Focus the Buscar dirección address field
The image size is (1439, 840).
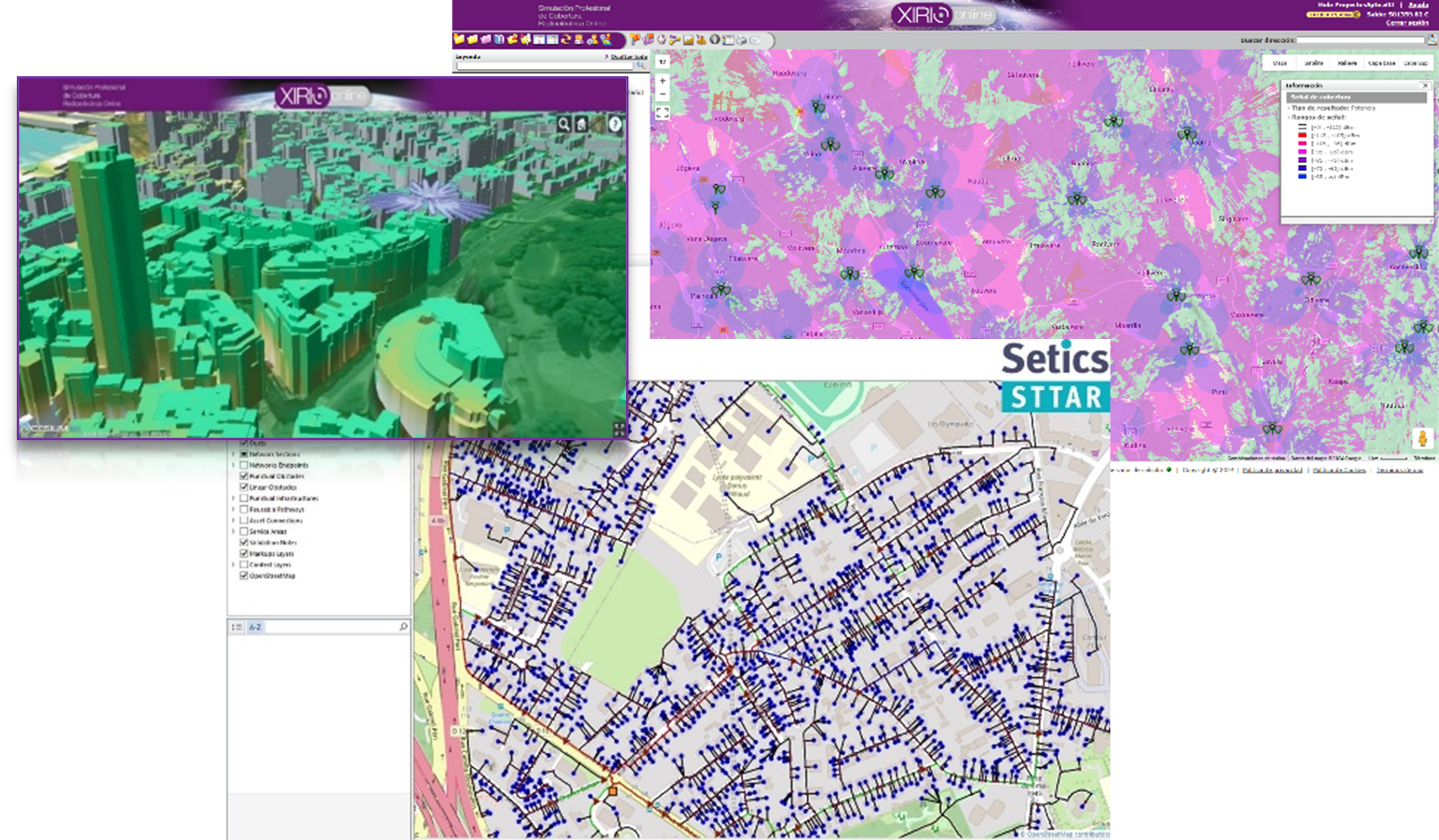(1359, 39)
